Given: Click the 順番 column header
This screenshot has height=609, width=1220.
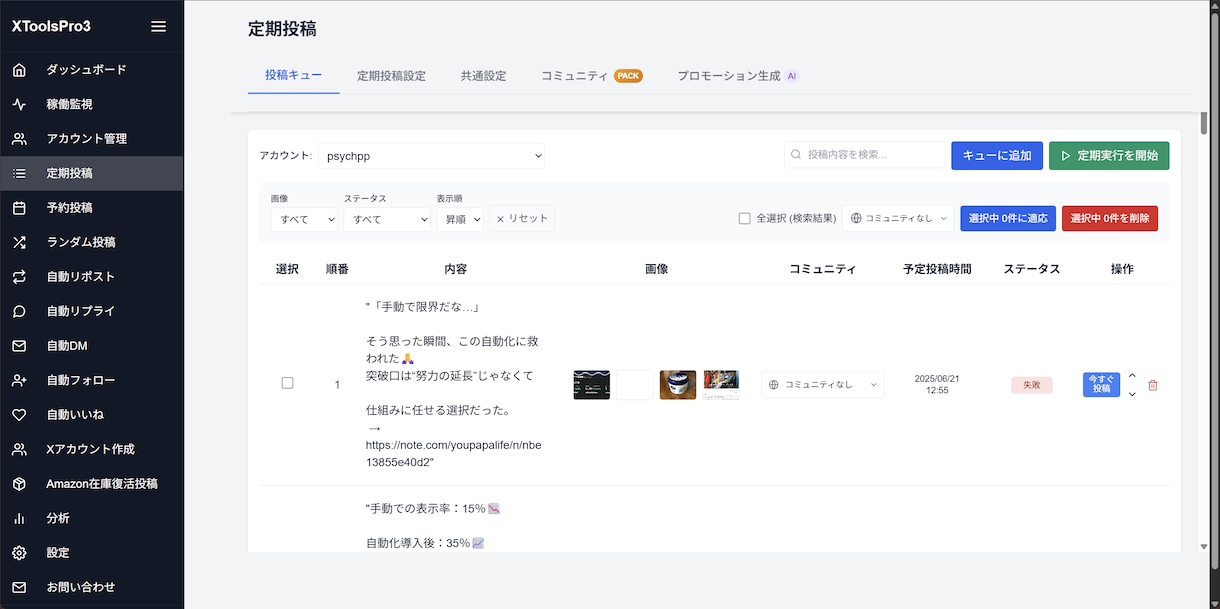Looking at the screenshot, I should click(x=337, y=269).
